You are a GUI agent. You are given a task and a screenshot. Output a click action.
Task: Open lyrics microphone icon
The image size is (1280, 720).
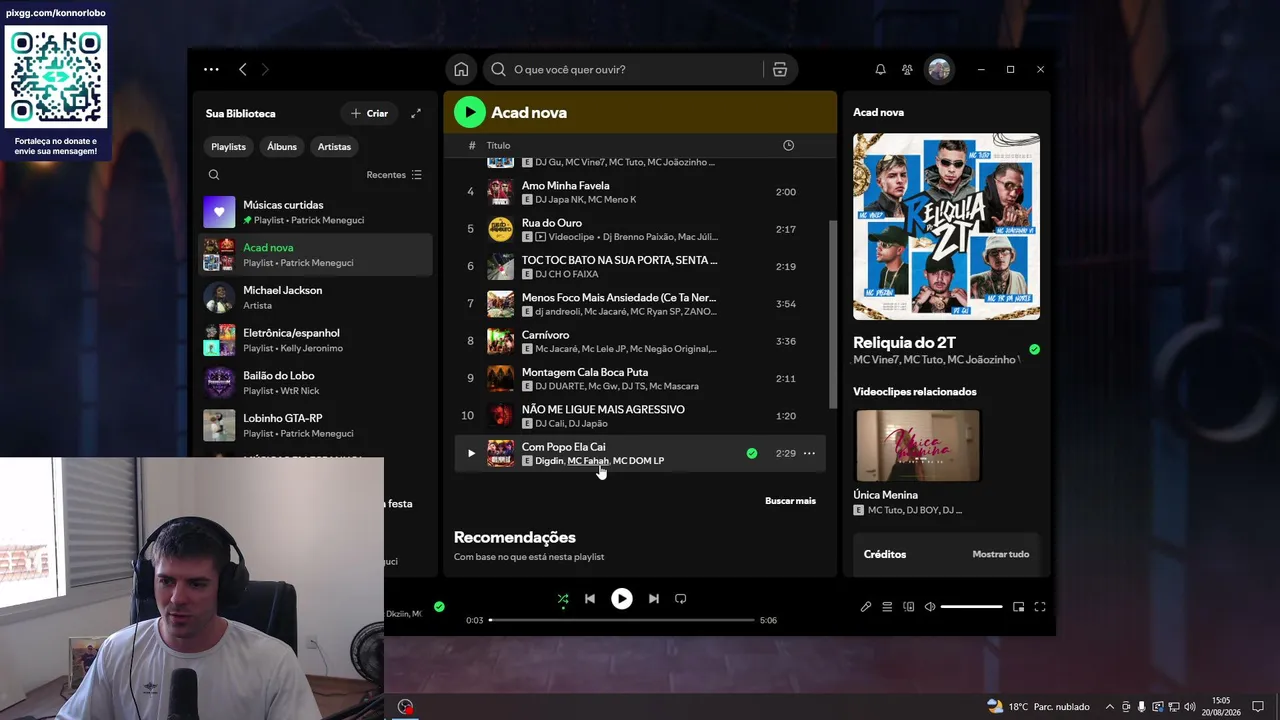tap(866, 607)
